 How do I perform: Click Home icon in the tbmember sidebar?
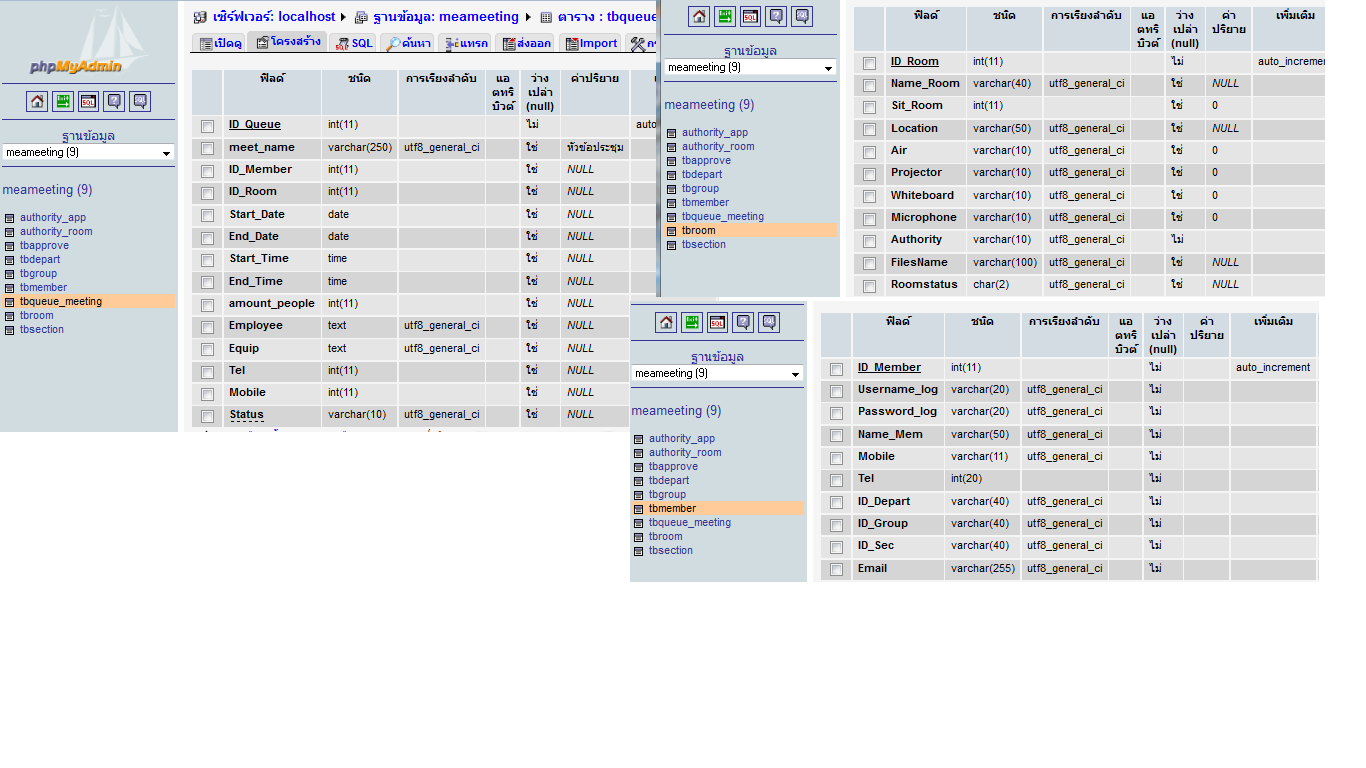point(666,322)
